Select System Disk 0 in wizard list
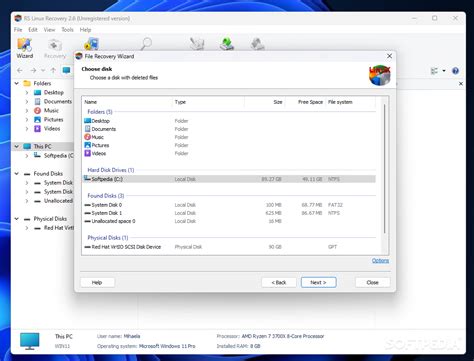The height and width of the screenshot is (361, 474). point(229,205)
